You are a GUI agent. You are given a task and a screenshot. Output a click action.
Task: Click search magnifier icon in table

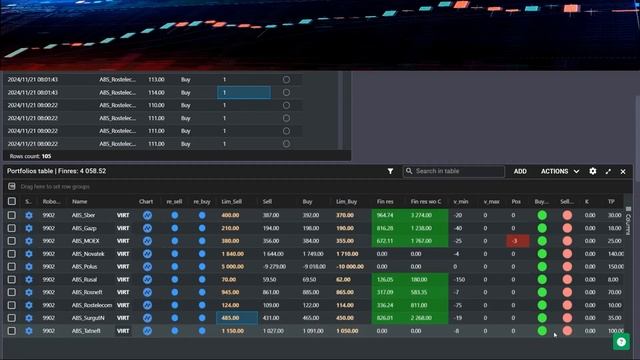pos(409,171)
